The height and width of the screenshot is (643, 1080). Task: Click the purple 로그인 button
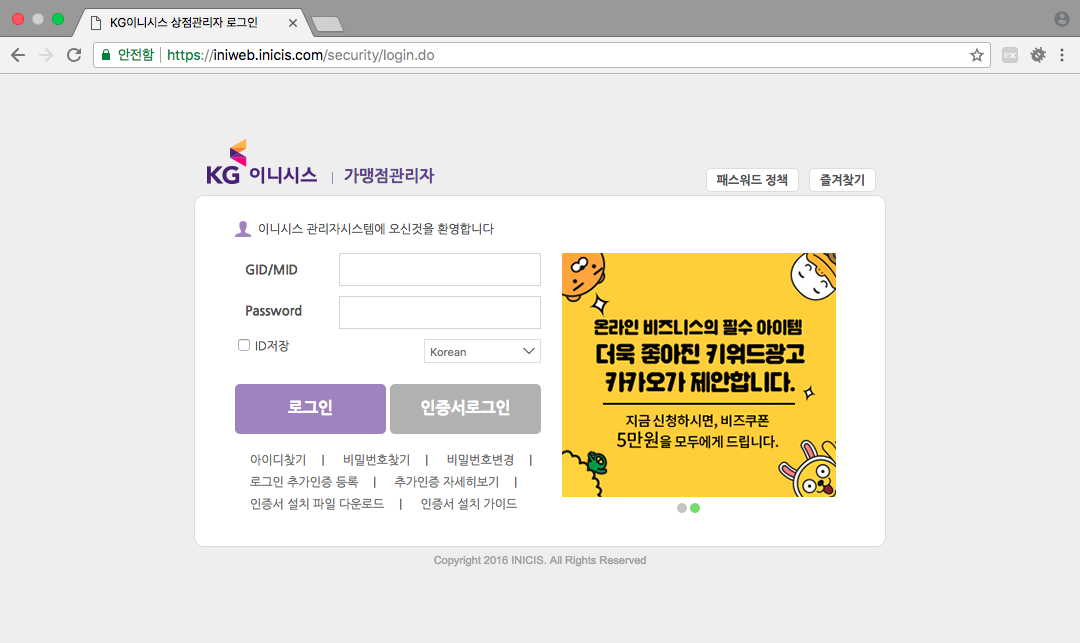[x=310, y=409]
